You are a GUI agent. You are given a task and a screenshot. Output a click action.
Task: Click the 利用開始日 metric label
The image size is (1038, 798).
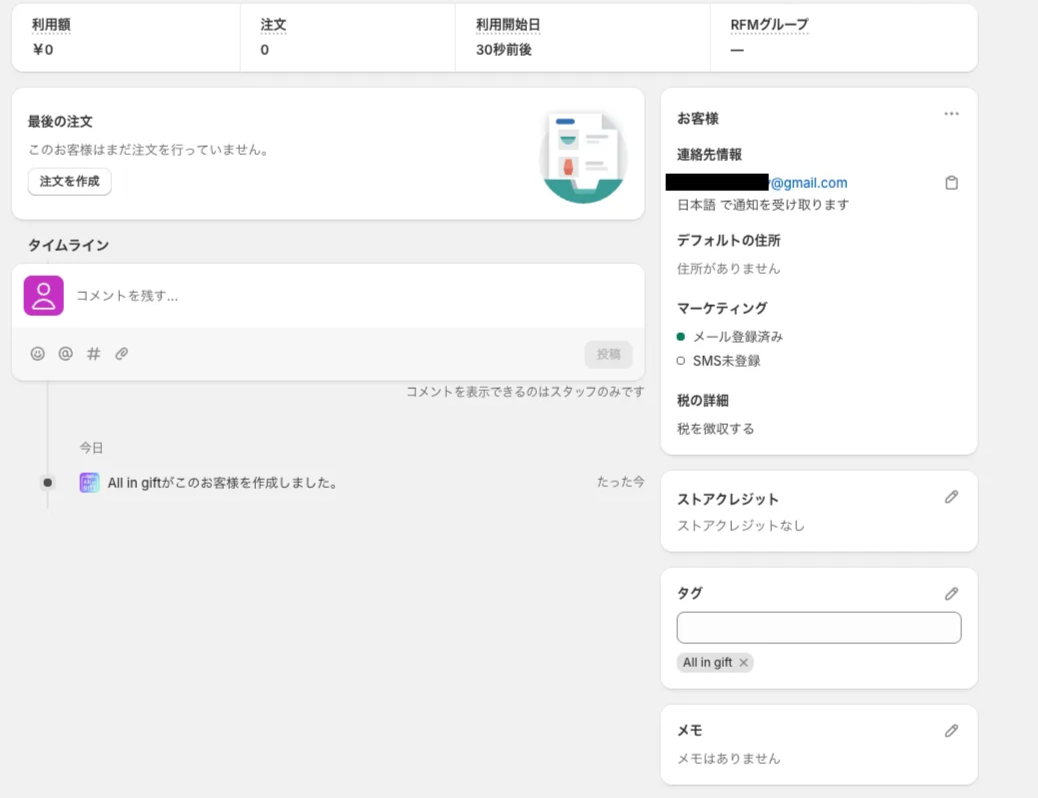[x=508, y=25]
